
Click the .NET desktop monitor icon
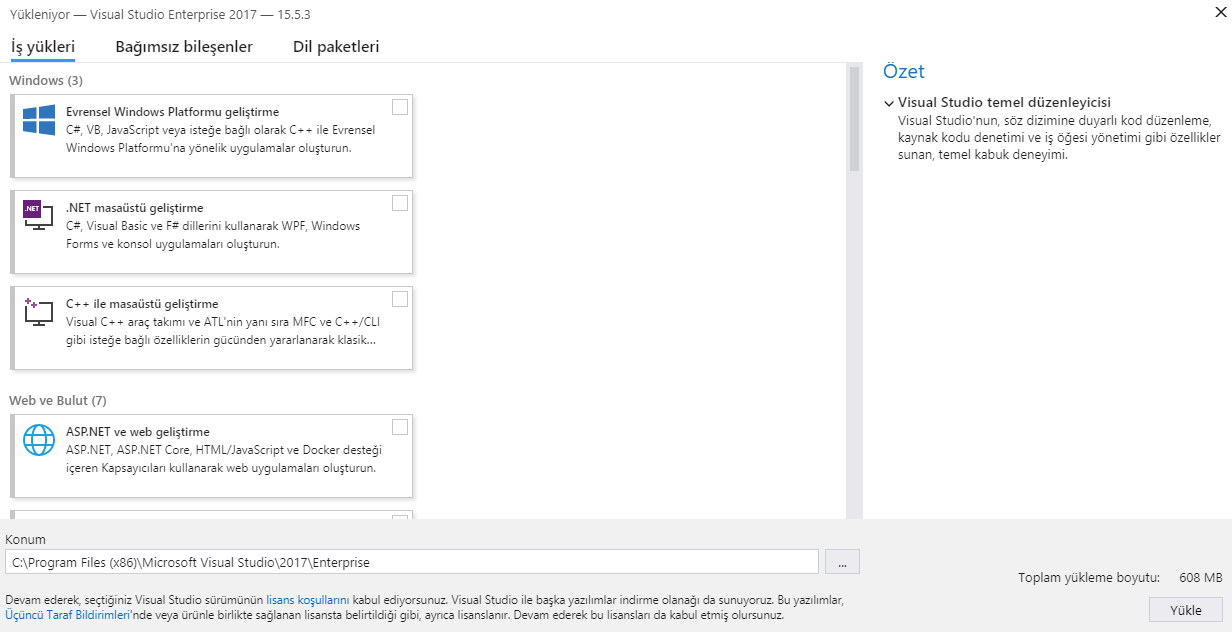click(38, 215)
